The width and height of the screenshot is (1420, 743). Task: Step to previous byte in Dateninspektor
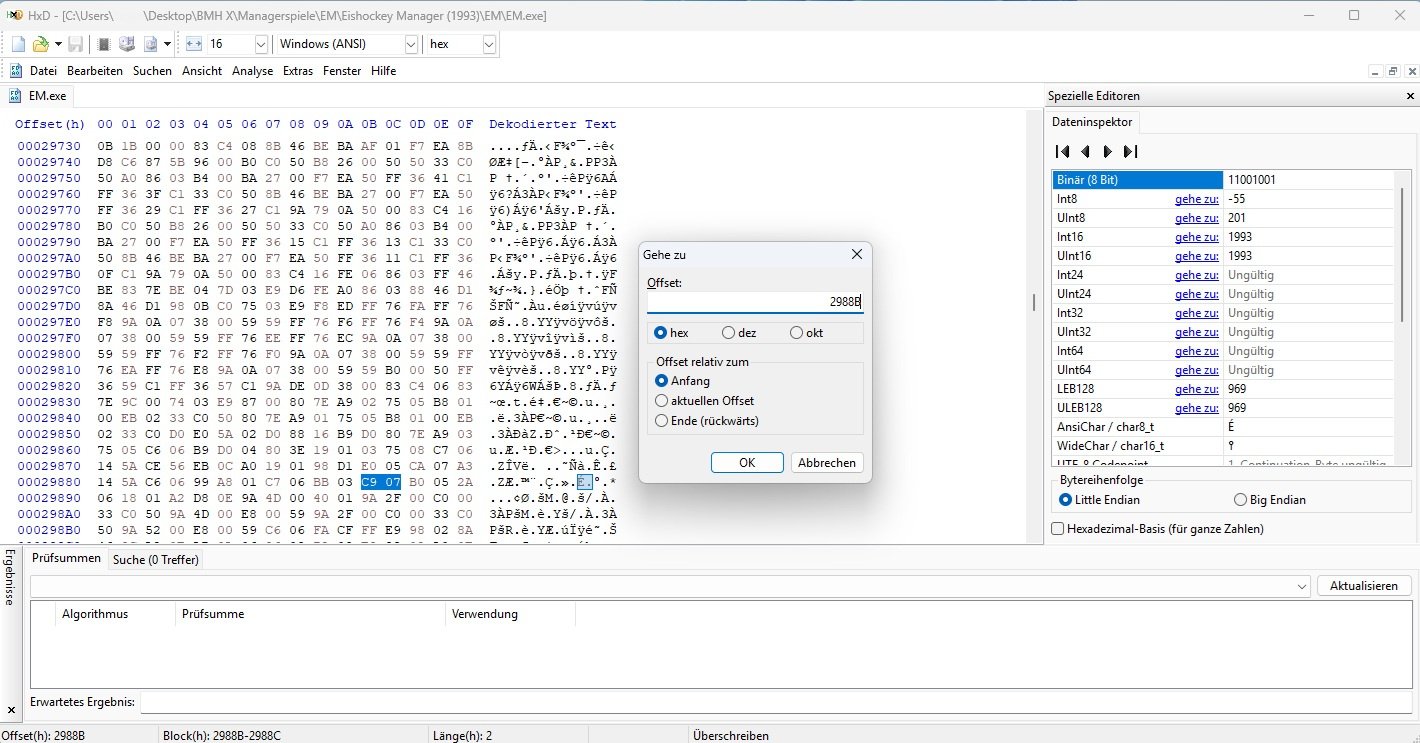click(x=1085, y=152)
